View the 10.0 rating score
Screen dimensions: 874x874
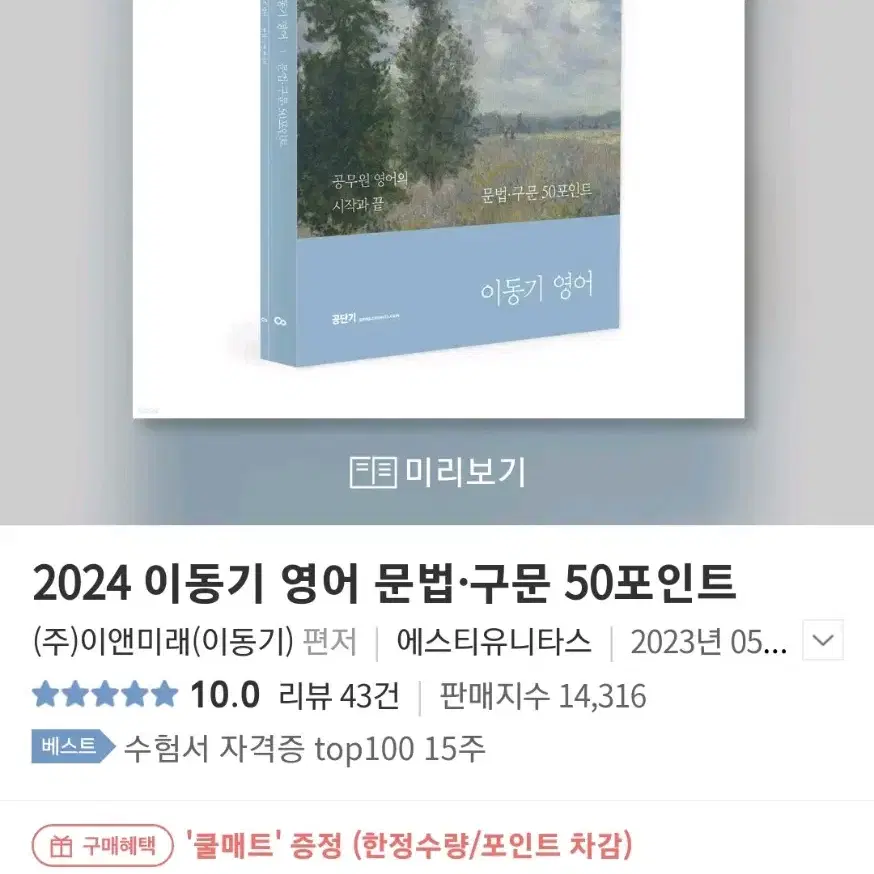(x=225, y=695)
